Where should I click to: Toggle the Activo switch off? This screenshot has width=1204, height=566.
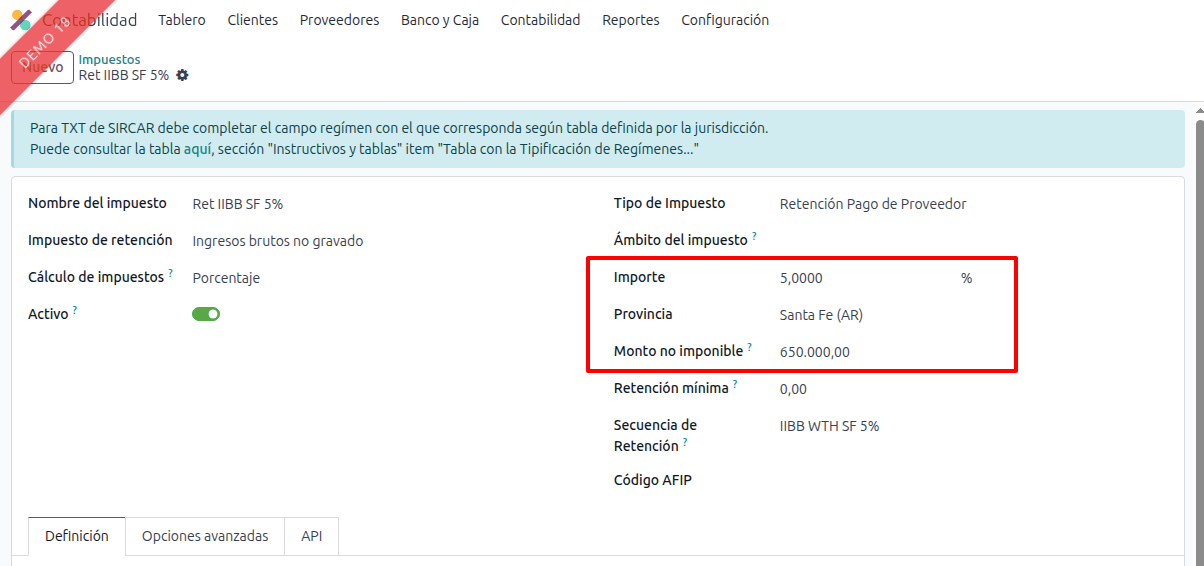[x=206, y=314]
